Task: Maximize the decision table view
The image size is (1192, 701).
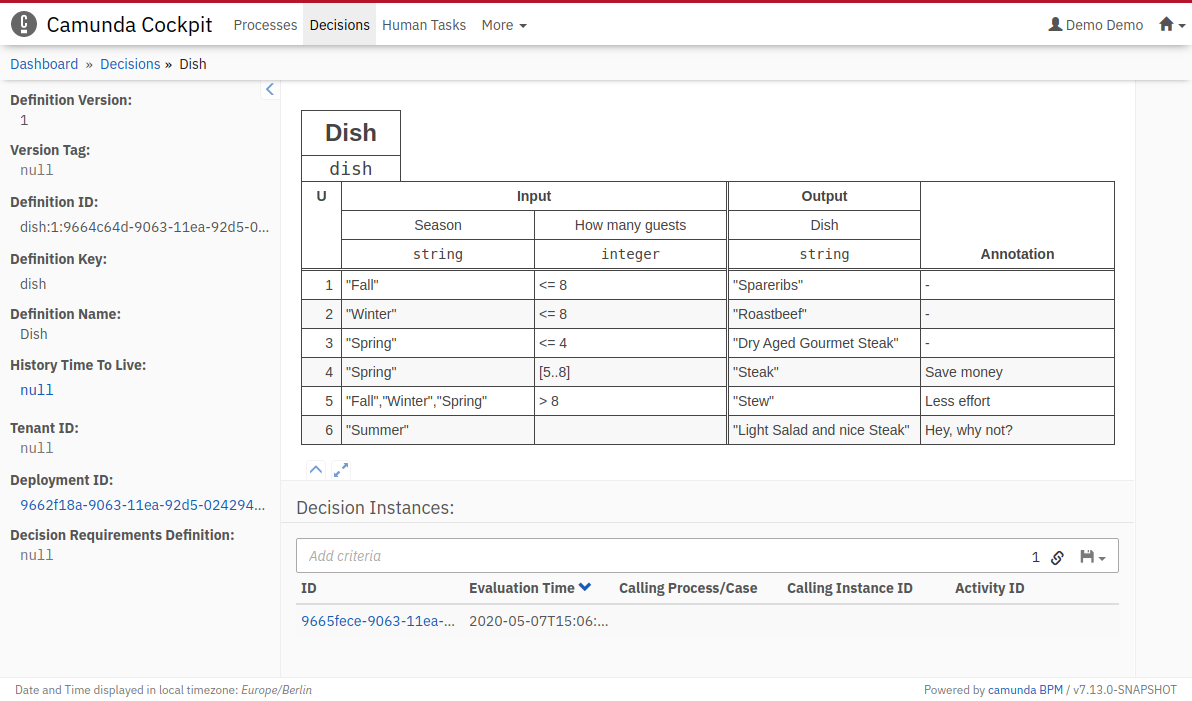Action: point(341,469)
